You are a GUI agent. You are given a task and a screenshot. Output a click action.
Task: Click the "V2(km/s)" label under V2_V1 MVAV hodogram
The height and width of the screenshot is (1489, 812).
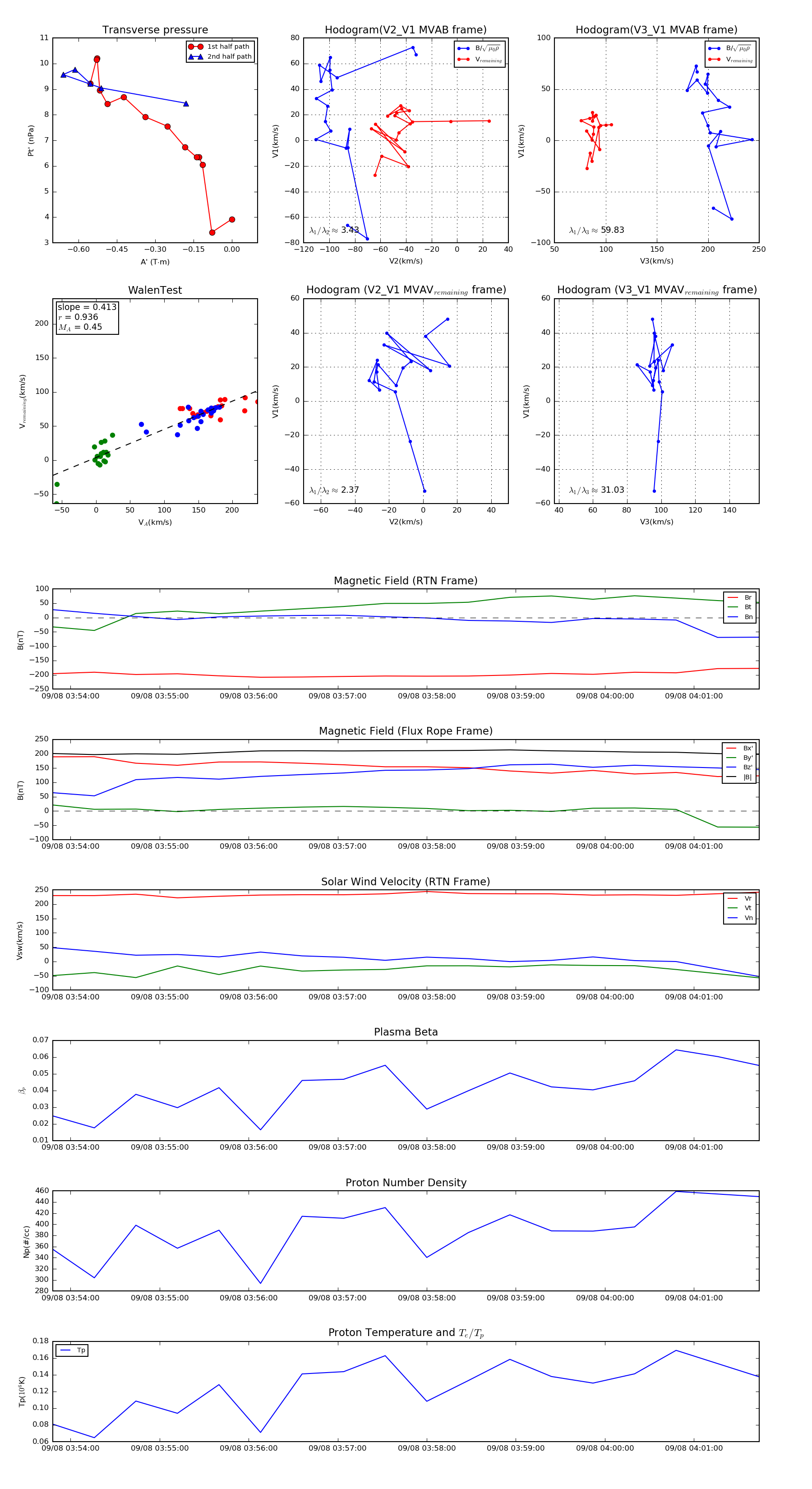(x=406, y=522)
